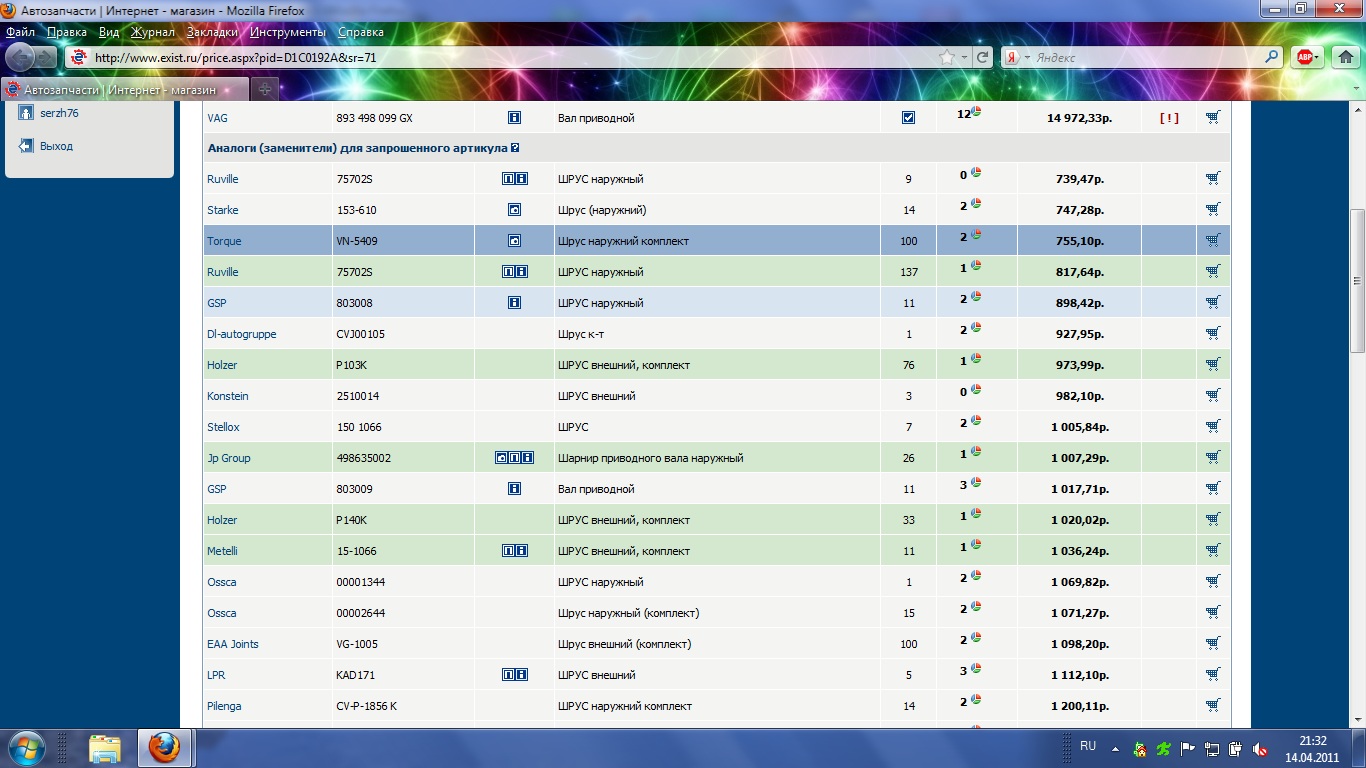This screenshot has height=768, width=1366.
Task: Open Windows Explorer from taskbar
Action: pos(105,747)
